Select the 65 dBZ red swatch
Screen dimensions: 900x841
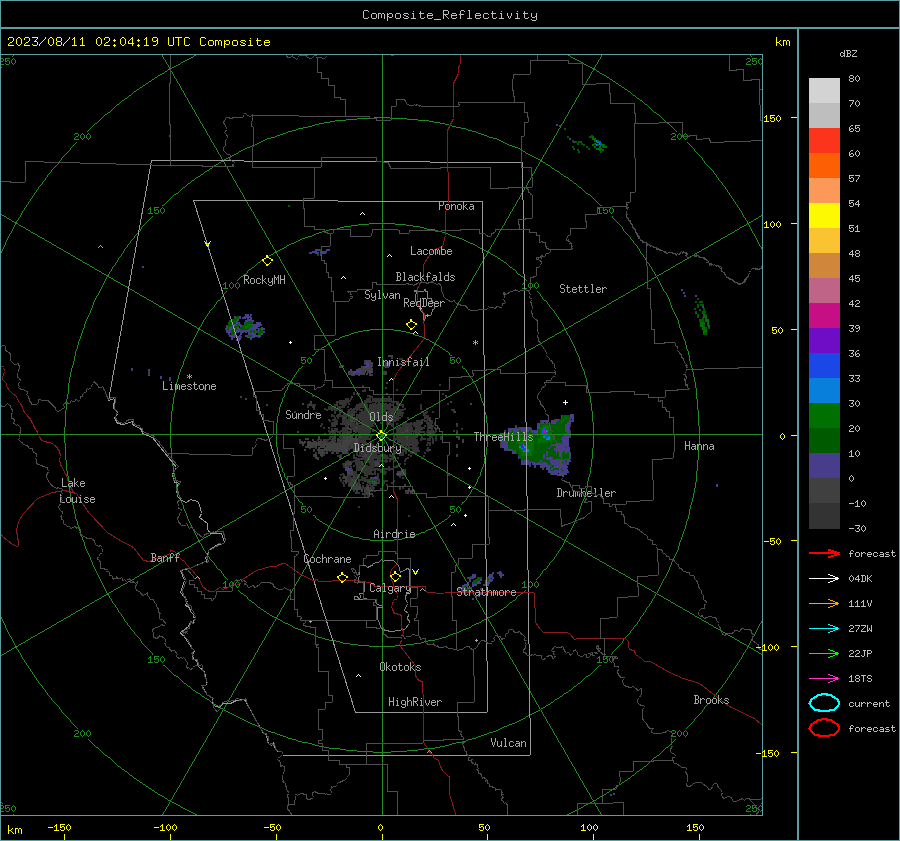click(x=824, y=140)
